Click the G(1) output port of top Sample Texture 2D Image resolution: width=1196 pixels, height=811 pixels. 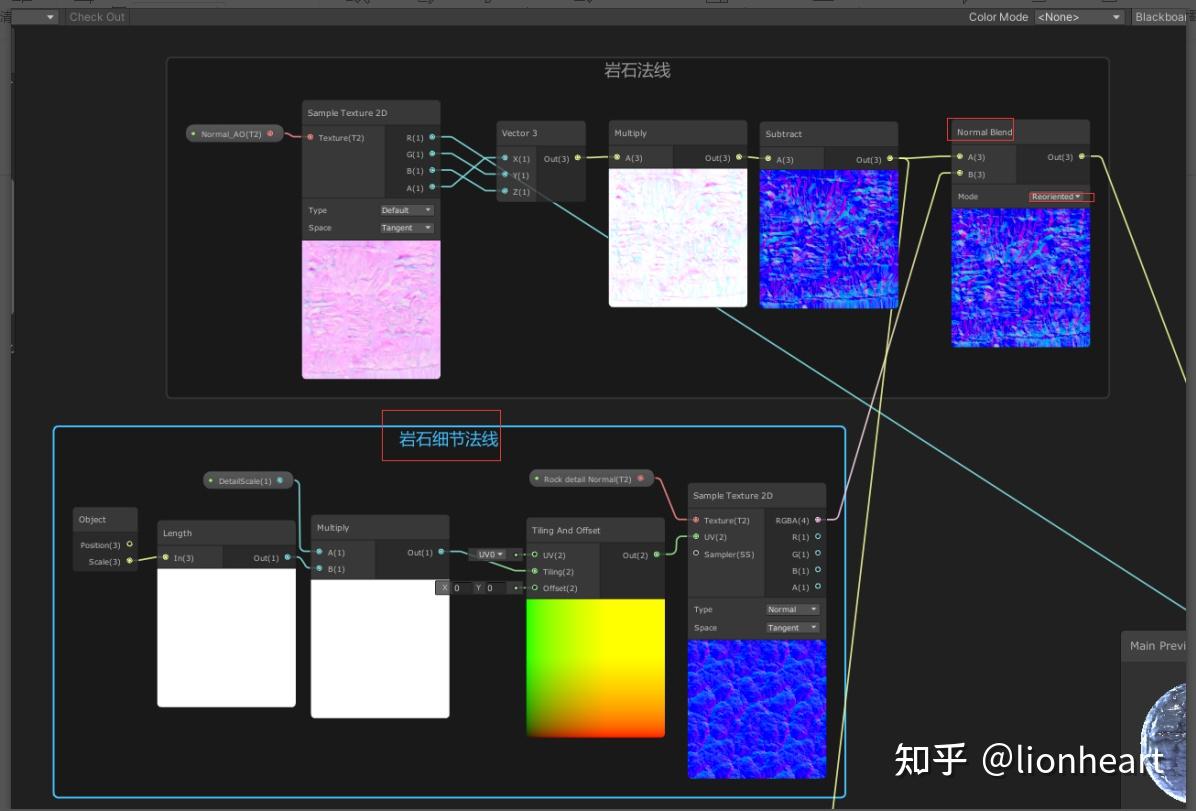coord(432,154)
